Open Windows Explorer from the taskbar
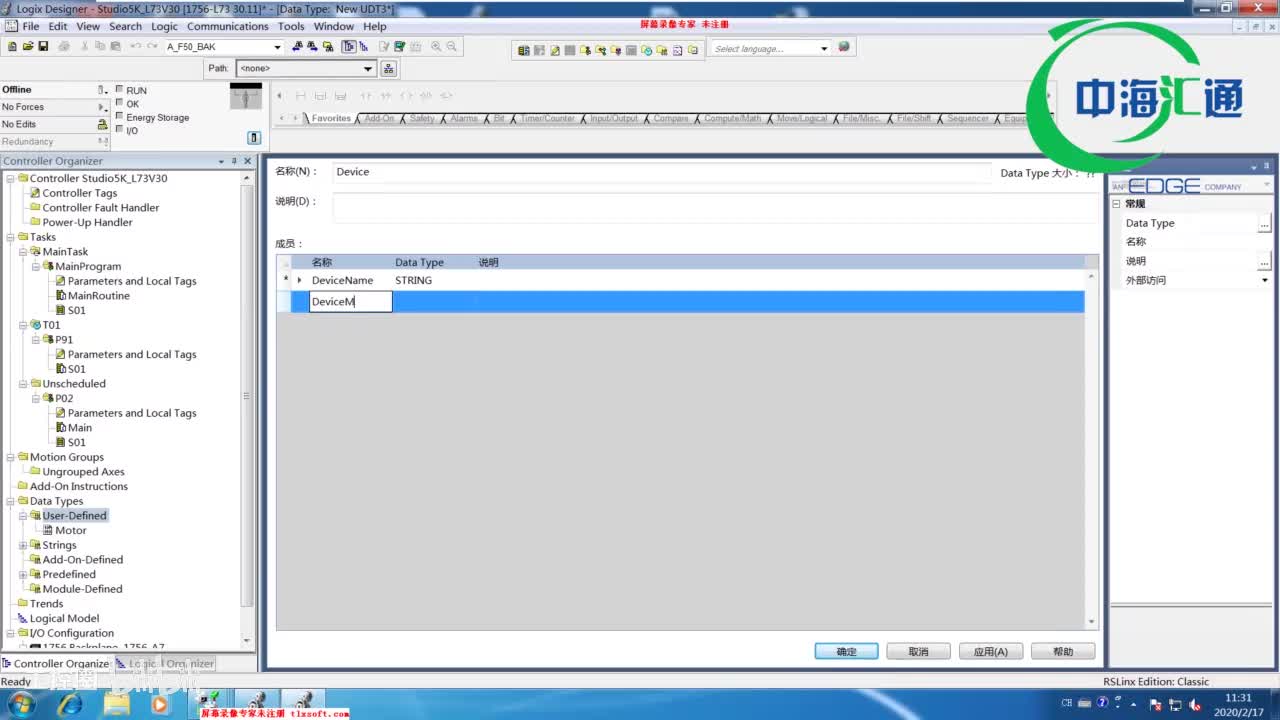The width and height of the screenshot is (1280, 720). pos(116,704)
